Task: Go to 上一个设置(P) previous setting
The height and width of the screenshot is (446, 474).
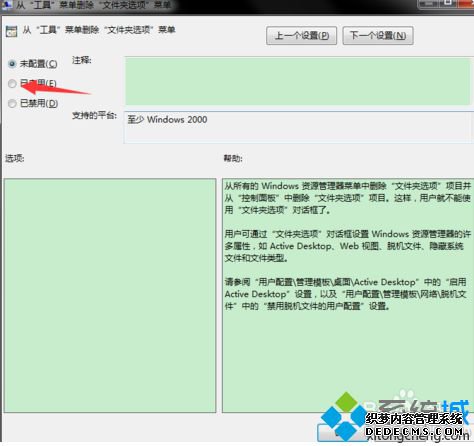Action: pos(301,36)
